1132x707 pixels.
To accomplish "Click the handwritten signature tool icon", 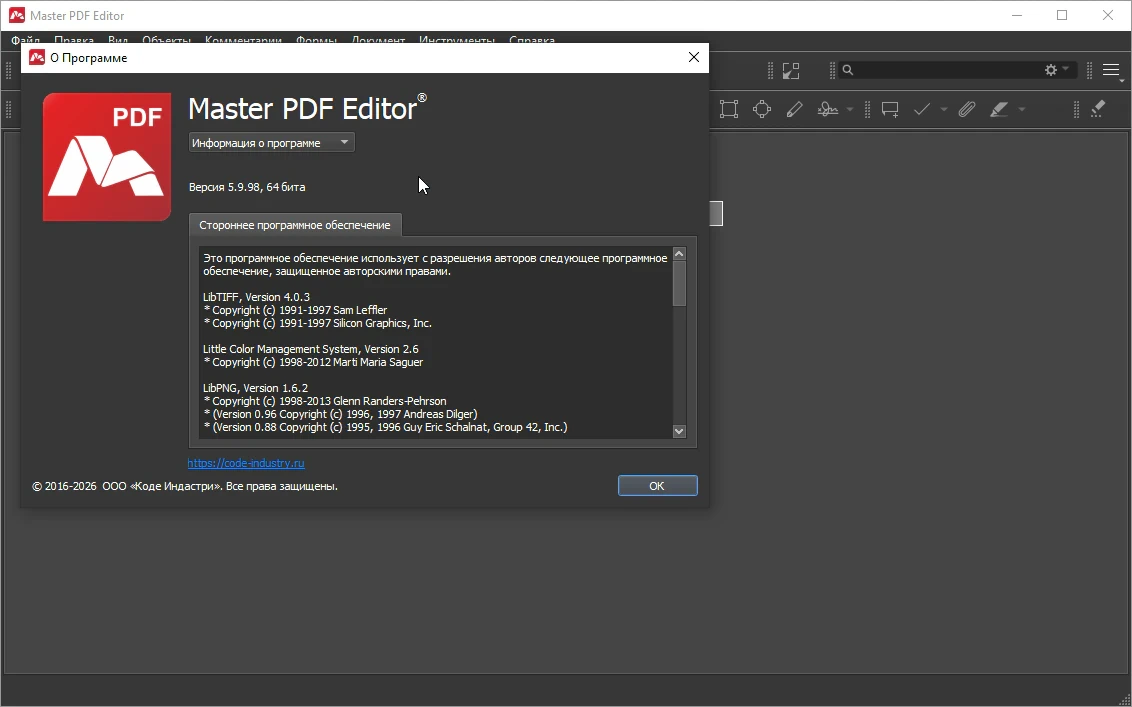I will pos(827,110).
